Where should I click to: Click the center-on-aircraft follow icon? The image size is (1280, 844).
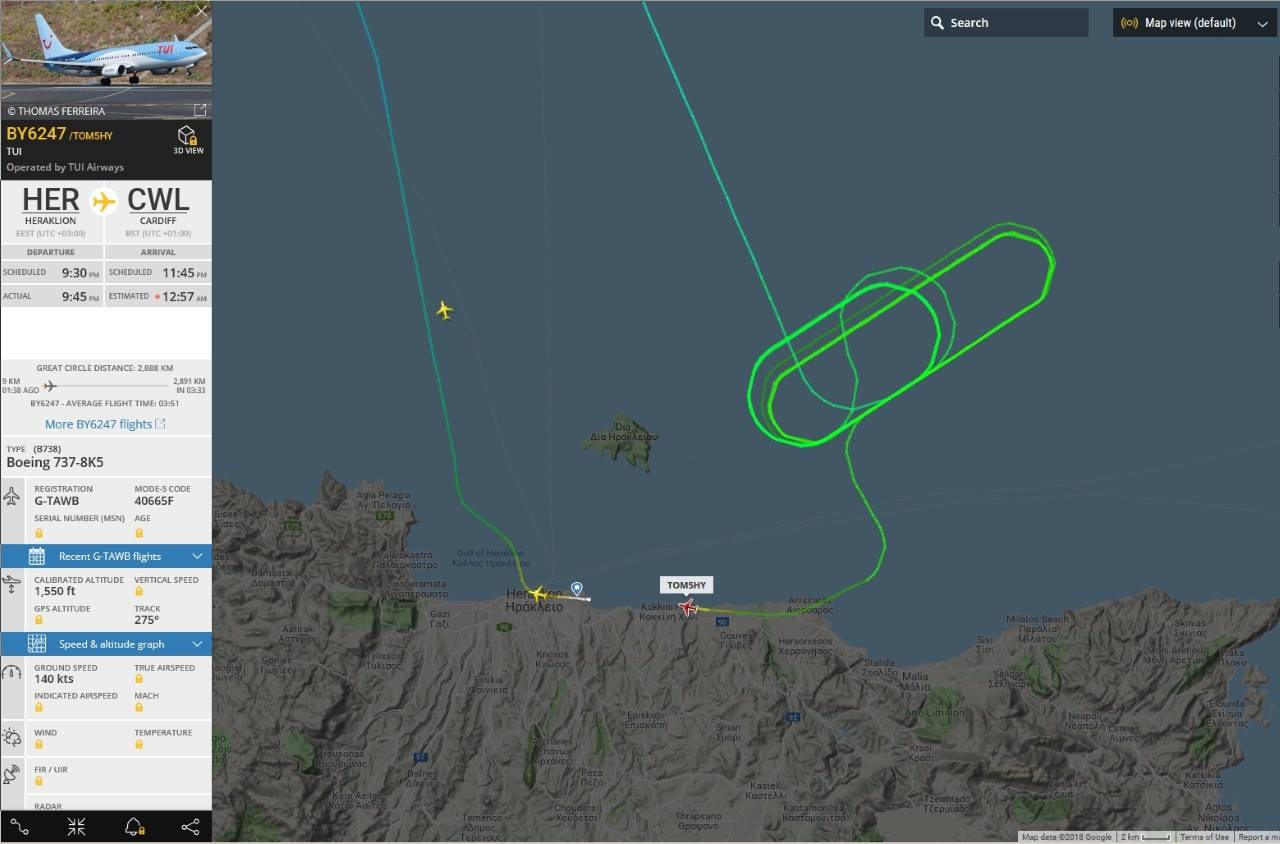(76, 826)
